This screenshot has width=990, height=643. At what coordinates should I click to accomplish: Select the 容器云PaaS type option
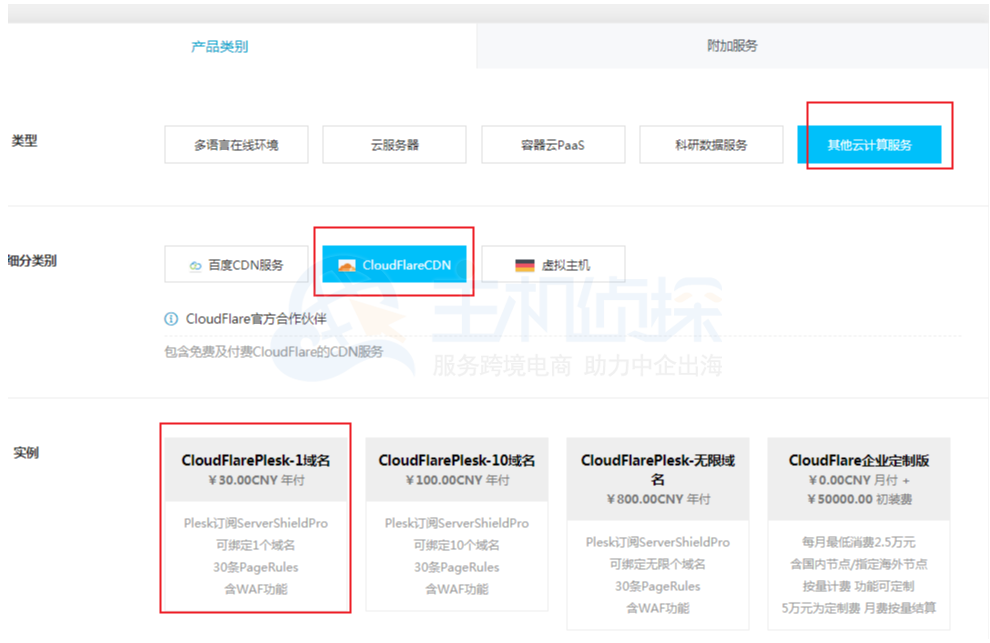click(x=553, y=145)
